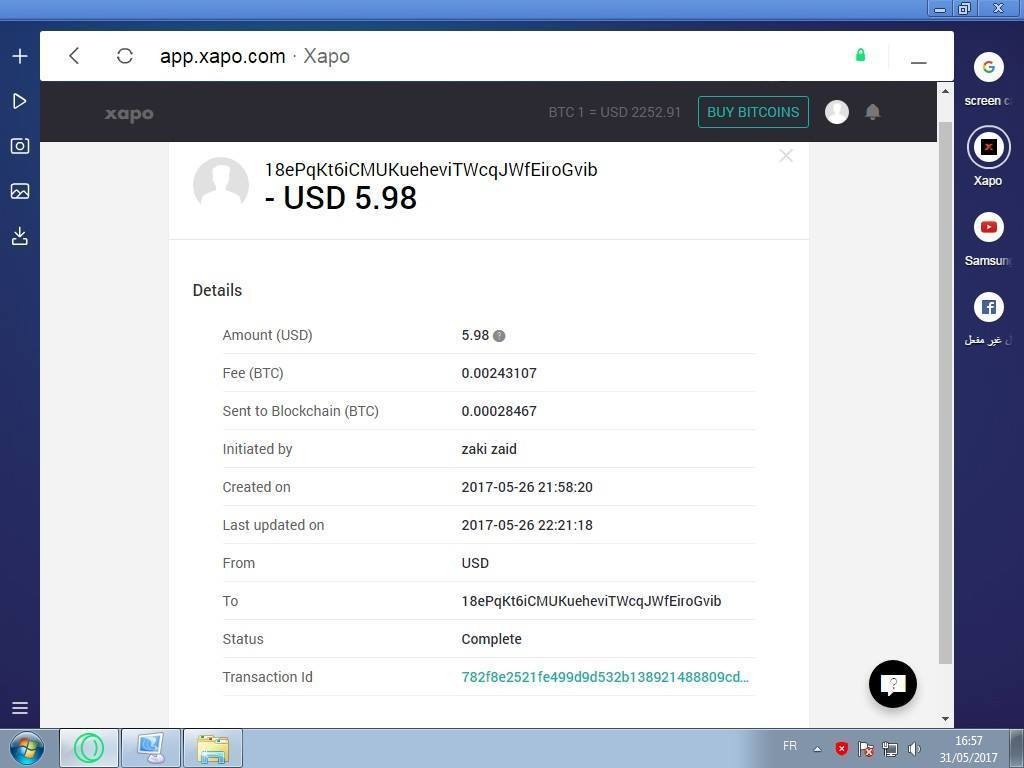Click the scrollbar up arrow
The image size is (1024, 768).
[x=945, y=91]
